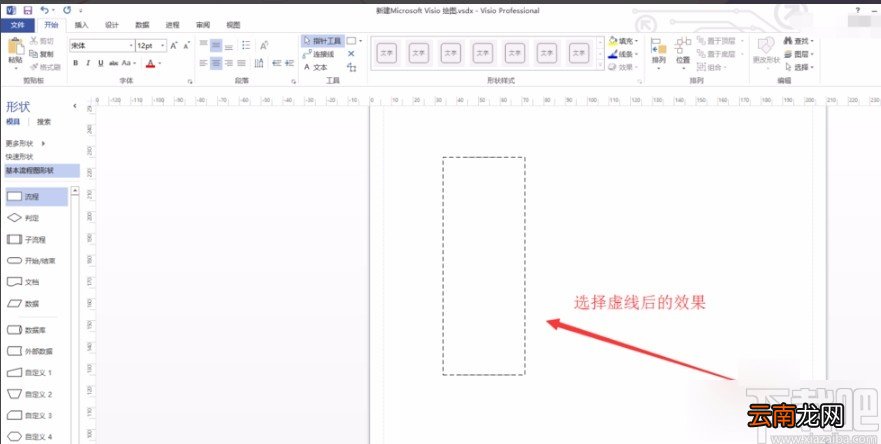Click the Line (线条) pen button
Viewport: 881px width, 444px height.
click(623, 54)
